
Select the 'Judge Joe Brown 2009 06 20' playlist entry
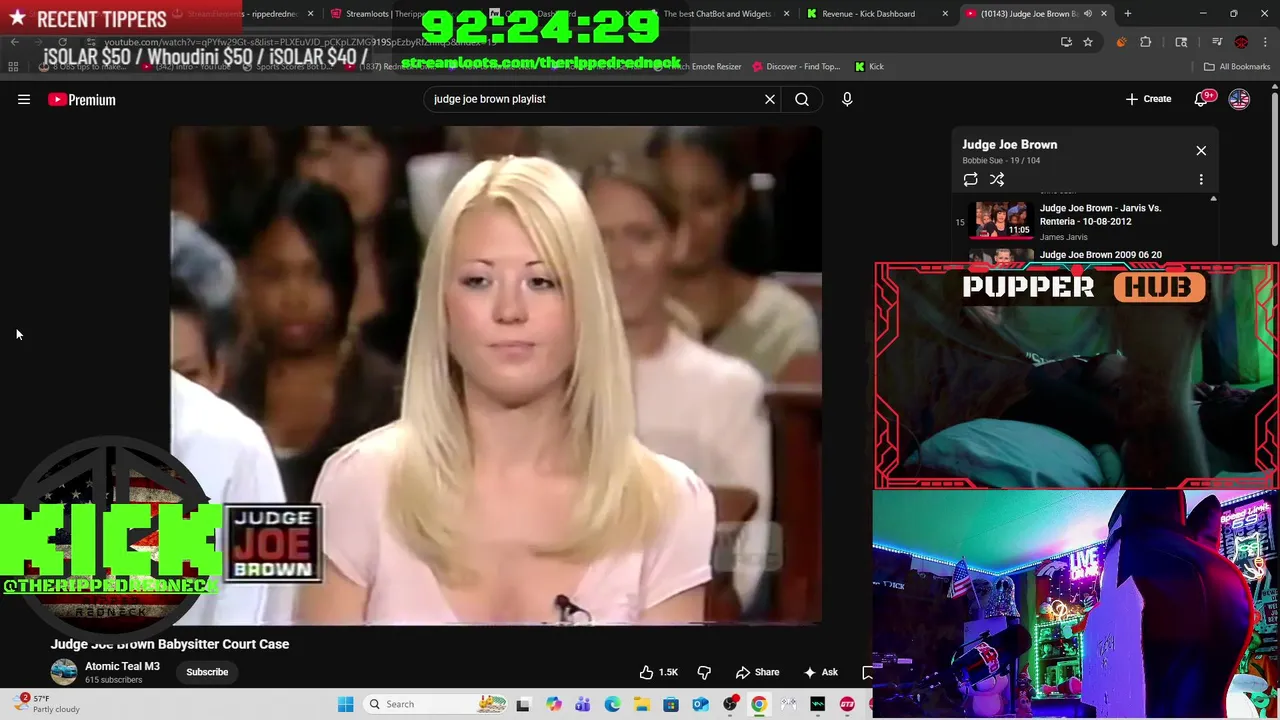coord(1100,255)
